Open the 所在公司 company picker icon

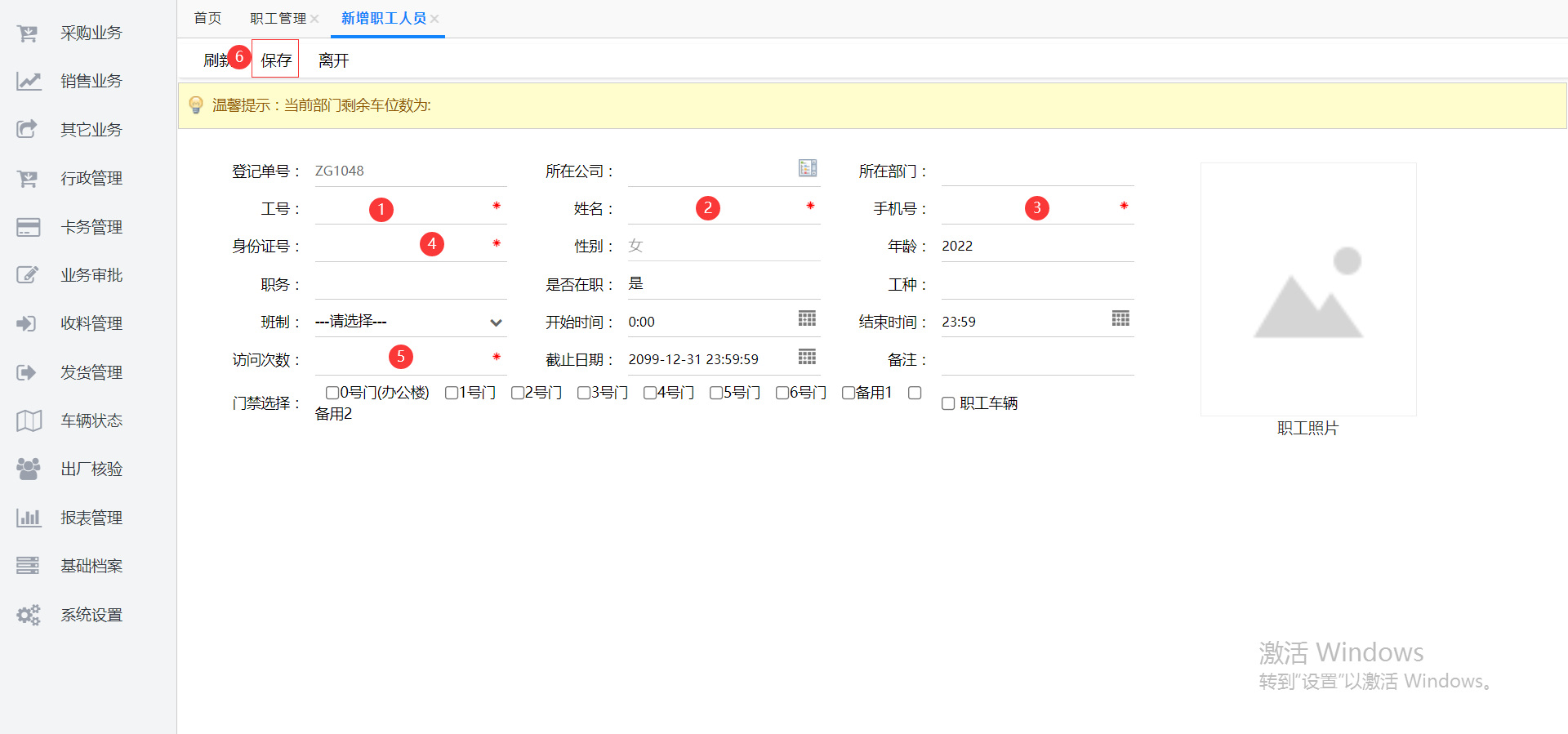coord(807,168)
